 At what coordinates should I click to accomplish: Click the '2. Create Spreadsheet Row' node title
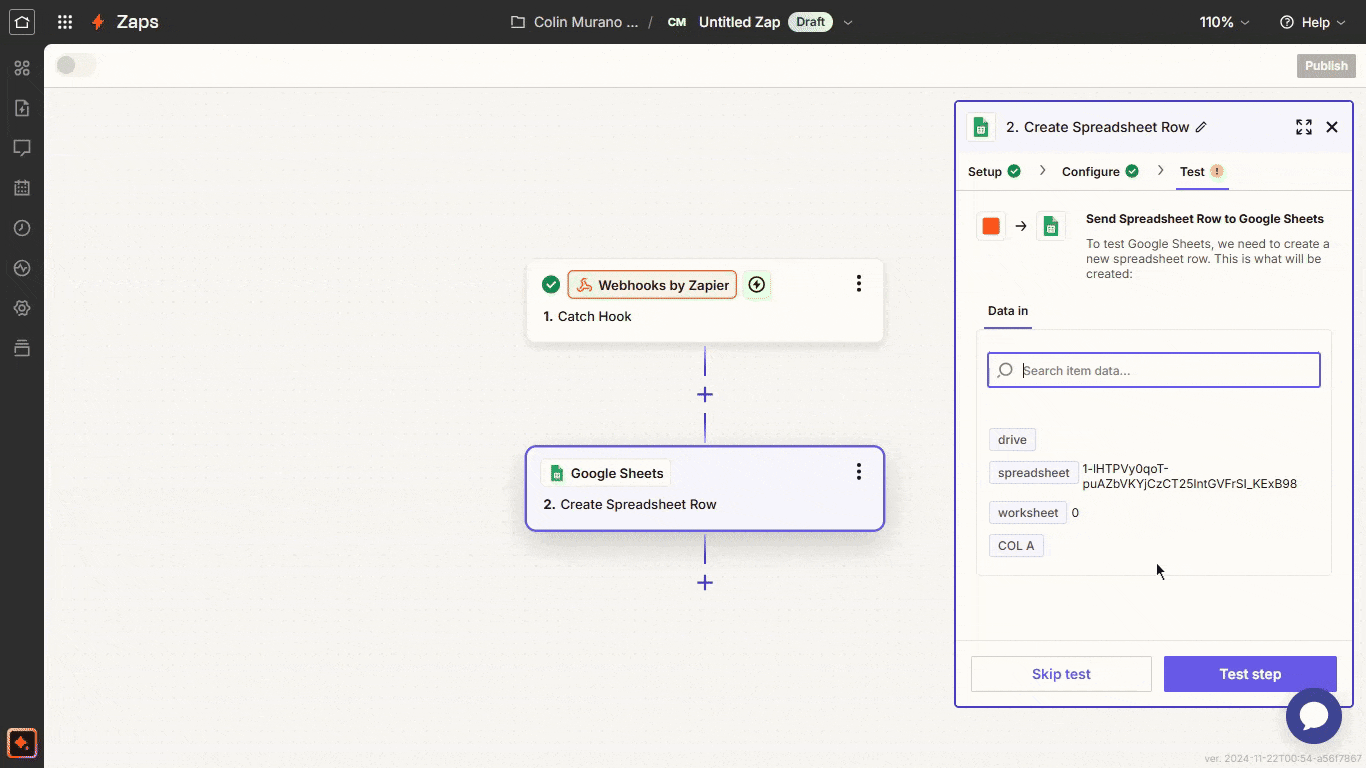coord(630,504)
